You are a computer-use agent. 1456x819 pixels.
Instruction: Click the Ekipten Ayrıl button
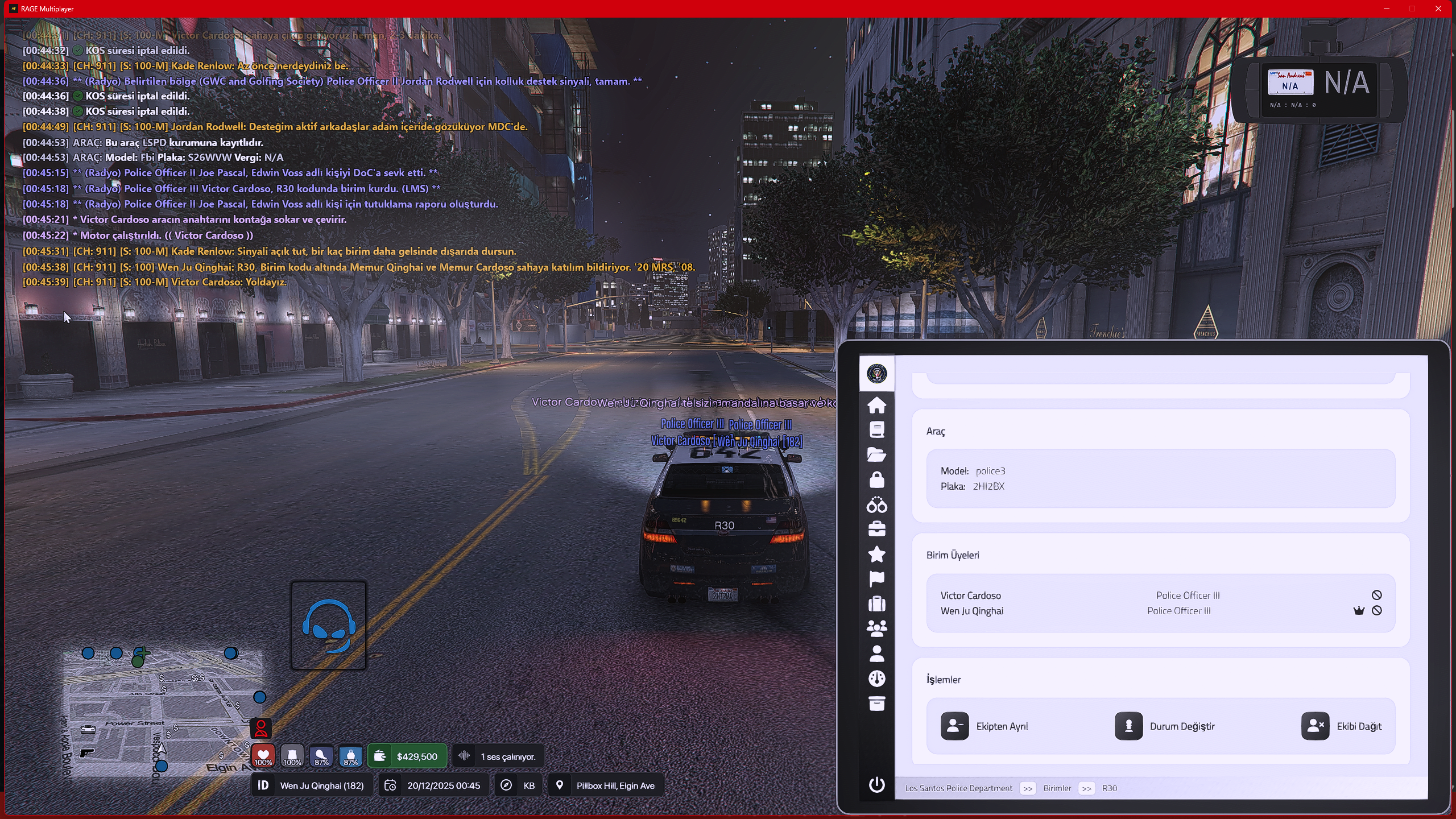tap(985, 726)
